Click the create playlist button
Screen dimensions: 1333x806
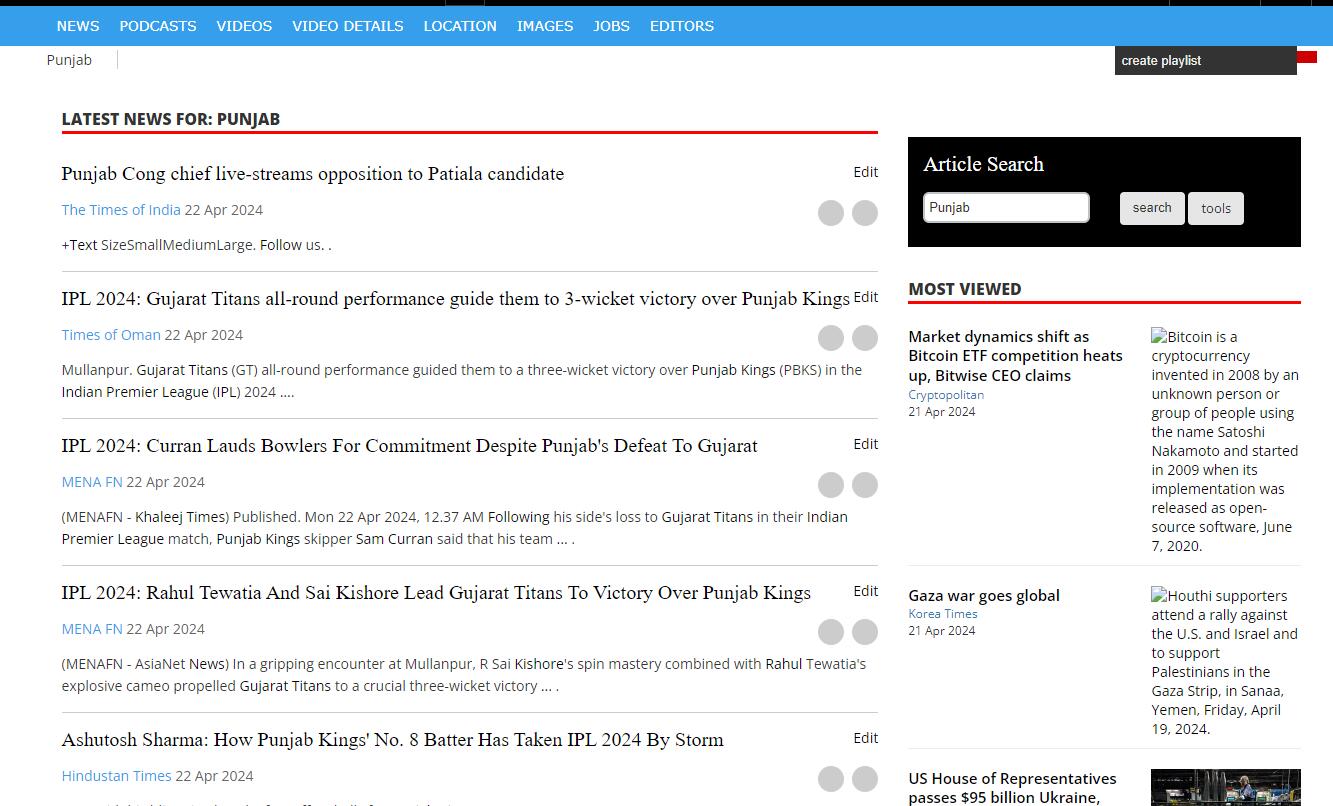[1206, 61]
